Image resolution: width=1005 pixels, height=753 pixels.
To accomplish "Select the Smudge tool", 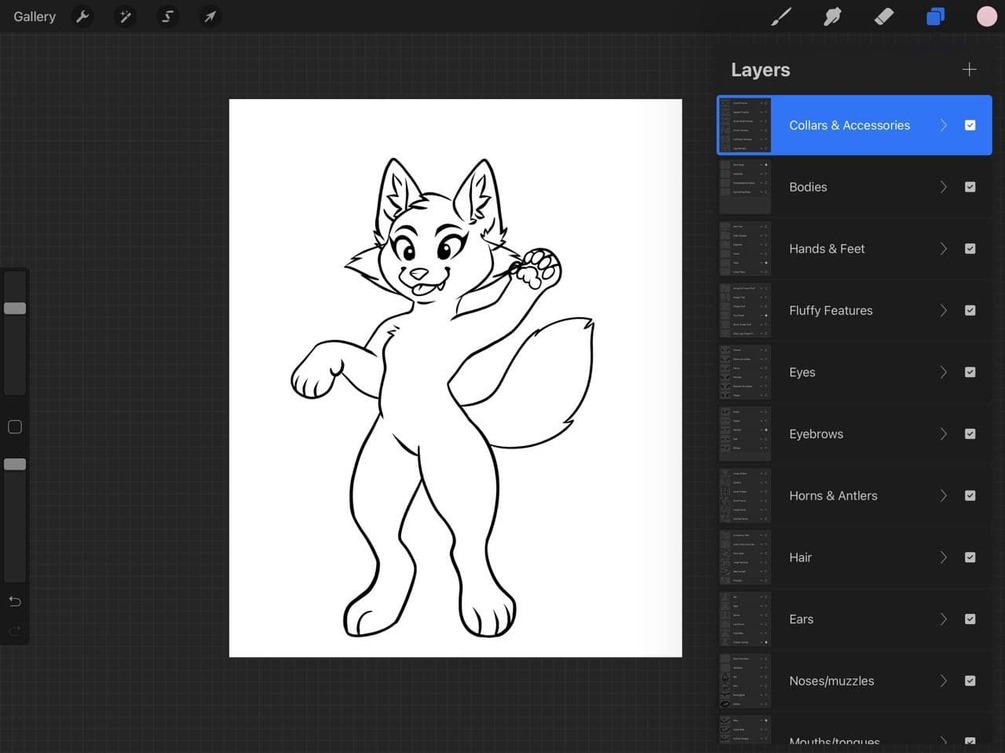I will (x=832, y=17).
